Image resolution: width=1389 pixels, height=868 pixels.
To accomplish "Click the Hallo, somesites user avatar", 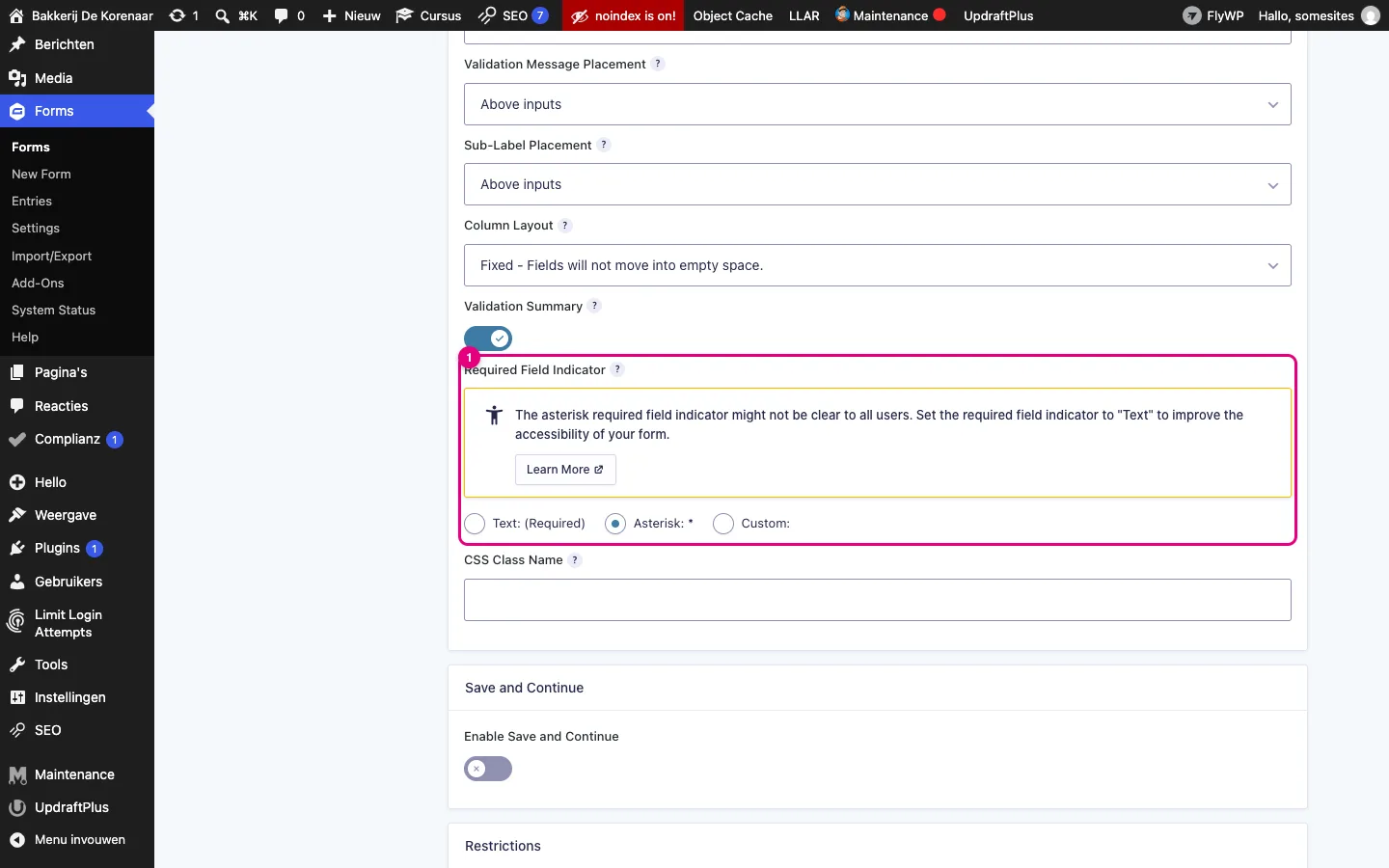I will 1371,15.
